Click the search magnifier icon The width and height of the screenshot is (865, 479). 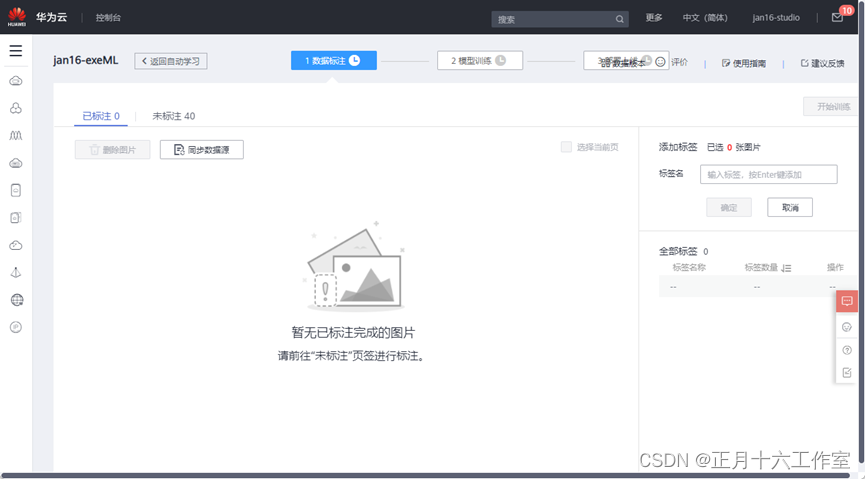pos(620,19)
